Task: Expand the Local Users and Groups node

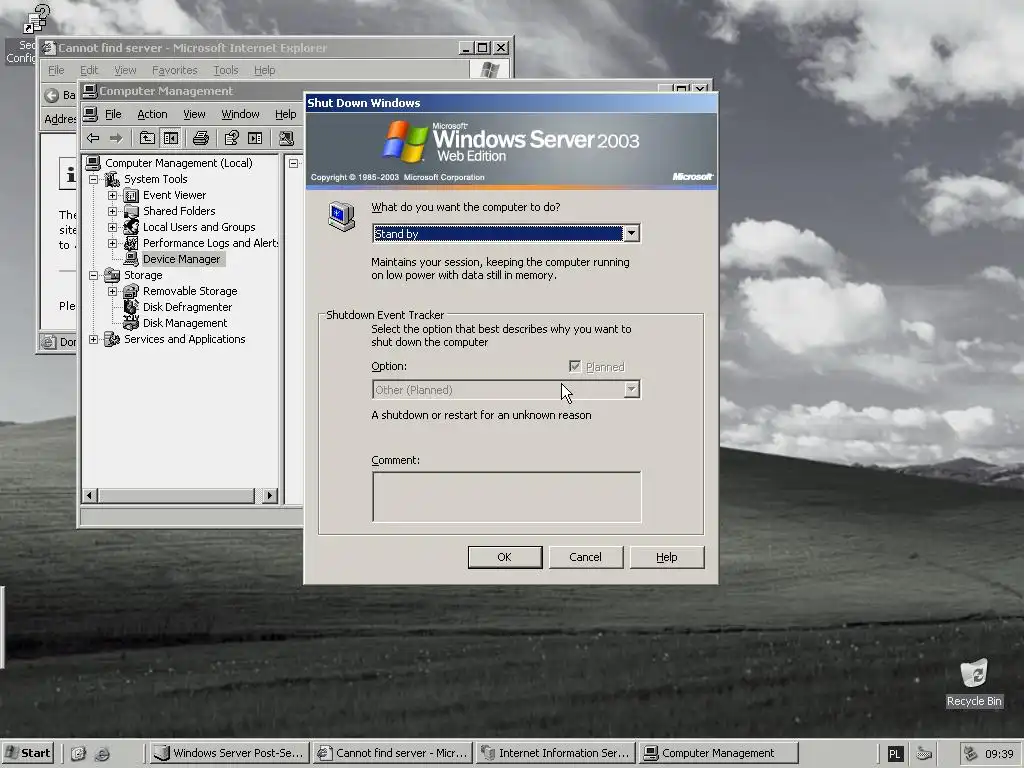Action: 112,227
